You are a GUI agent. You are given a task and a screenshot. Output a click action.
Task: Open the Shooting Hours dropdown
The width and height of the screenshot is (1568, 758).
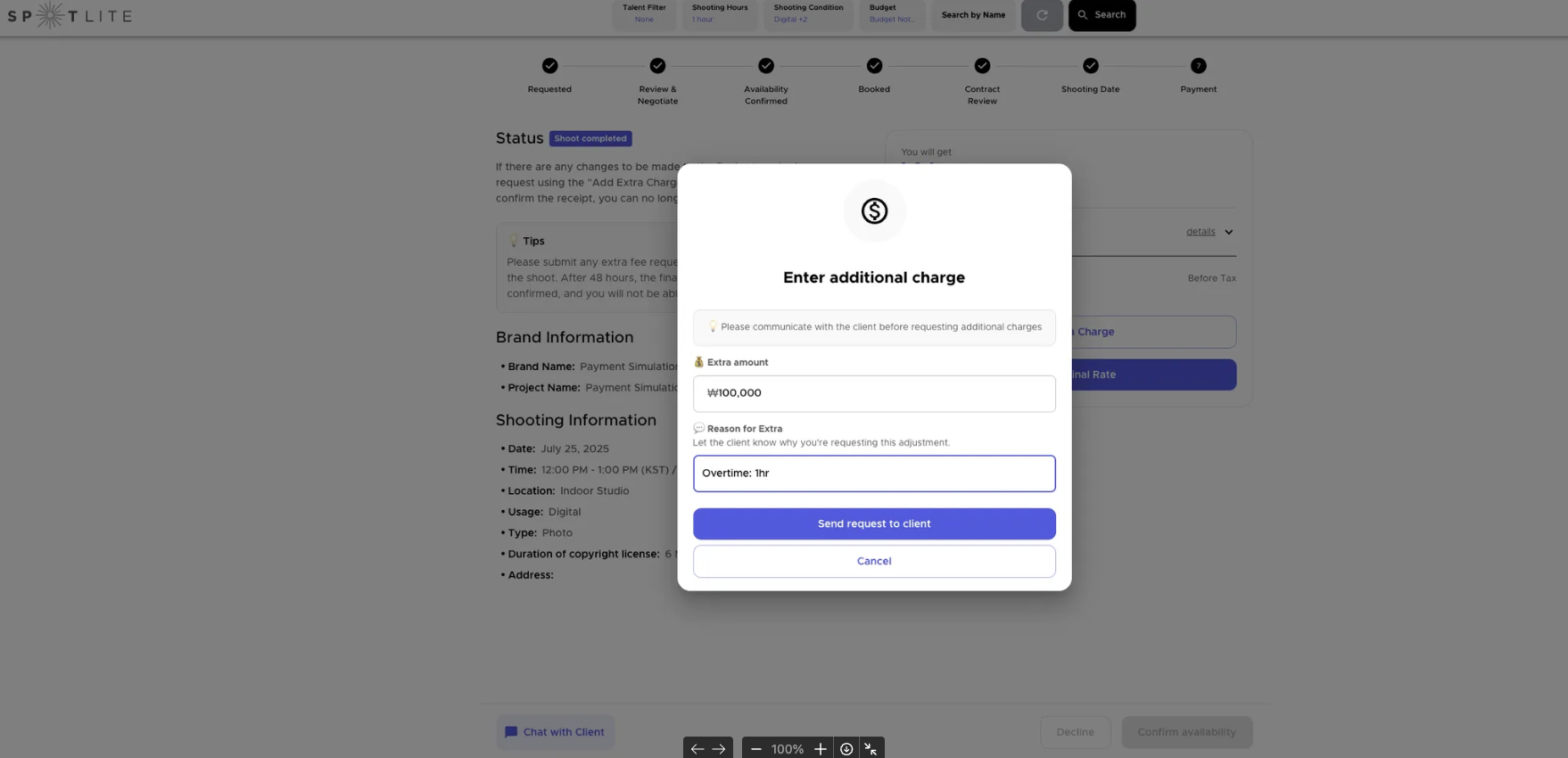[720, 14]
